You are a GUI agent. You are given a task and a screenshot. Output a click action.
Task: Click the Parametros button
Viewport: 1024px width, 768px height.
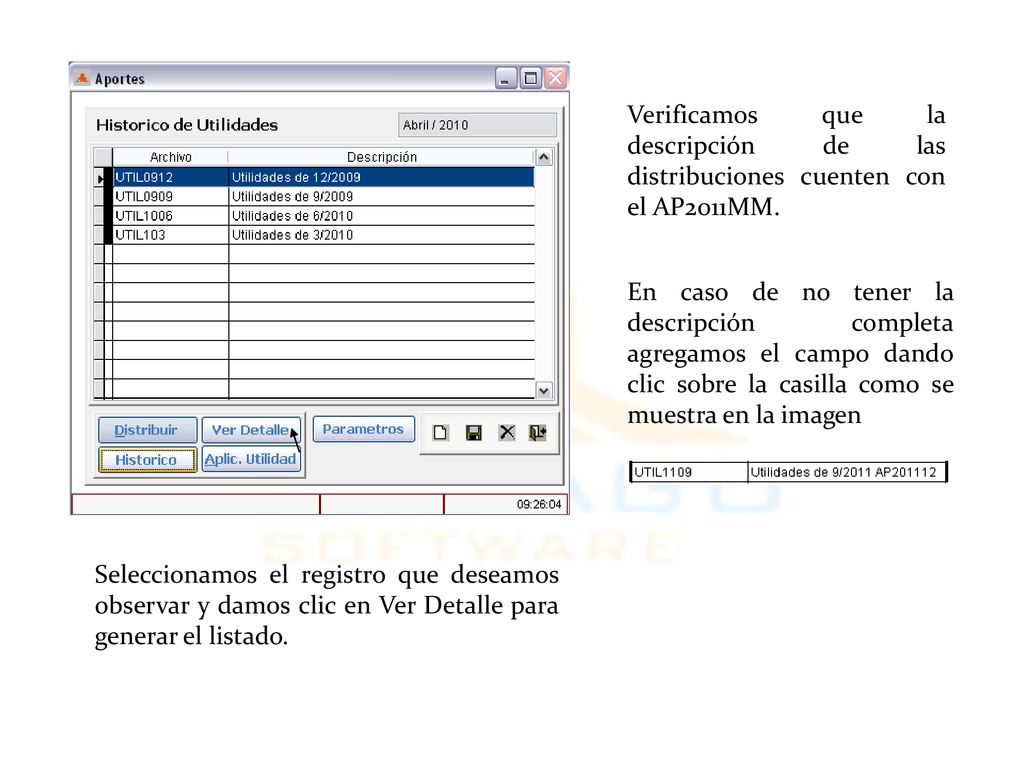pyautogui.click(x=363, y=429)
